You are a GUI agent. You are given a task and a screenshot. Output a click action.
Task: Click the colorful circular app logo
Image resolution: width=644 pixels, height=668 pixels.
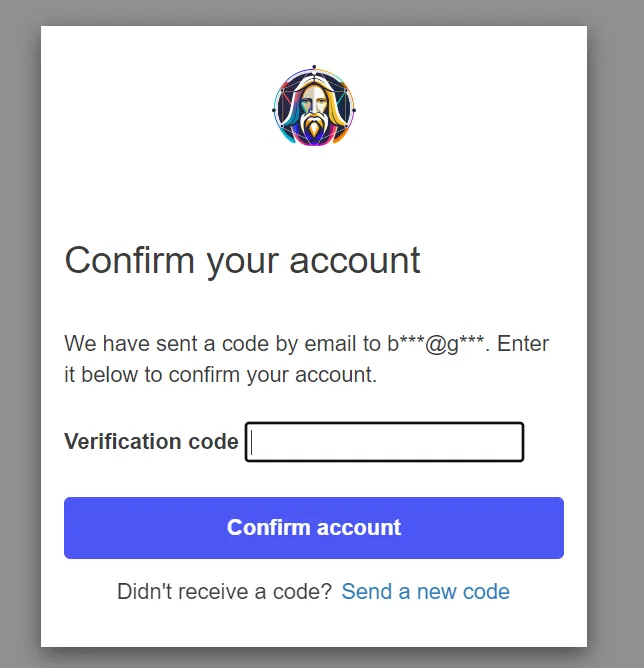coord(314,108)
